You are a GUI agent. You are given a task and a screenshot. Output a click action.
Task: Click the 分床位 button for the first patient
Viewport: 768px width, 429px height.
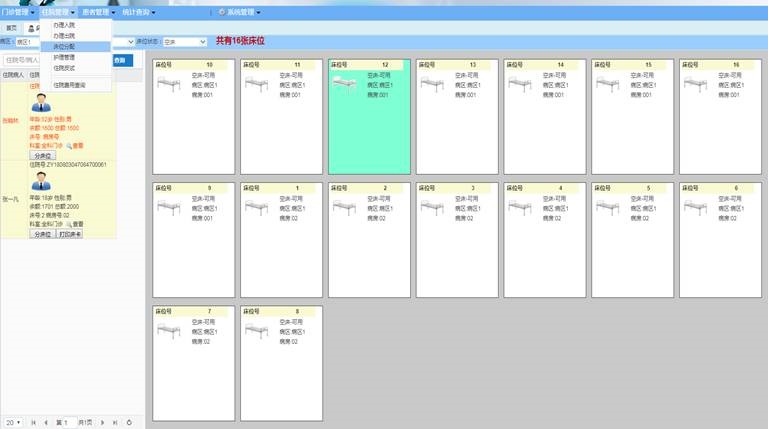pos(43,156)
